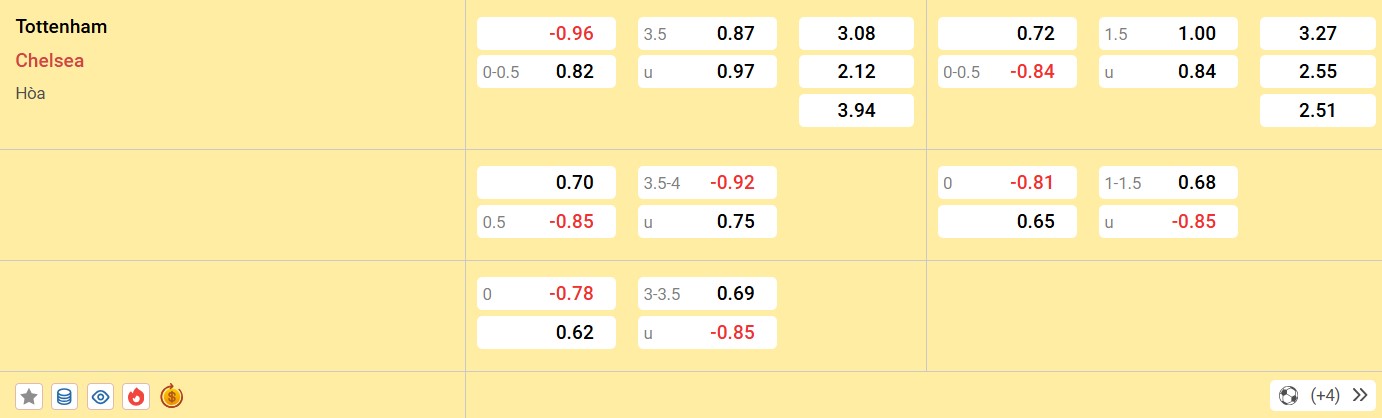
Task: Select the 3.08 full-time 1X2 odds
Action: click(856, 33)
